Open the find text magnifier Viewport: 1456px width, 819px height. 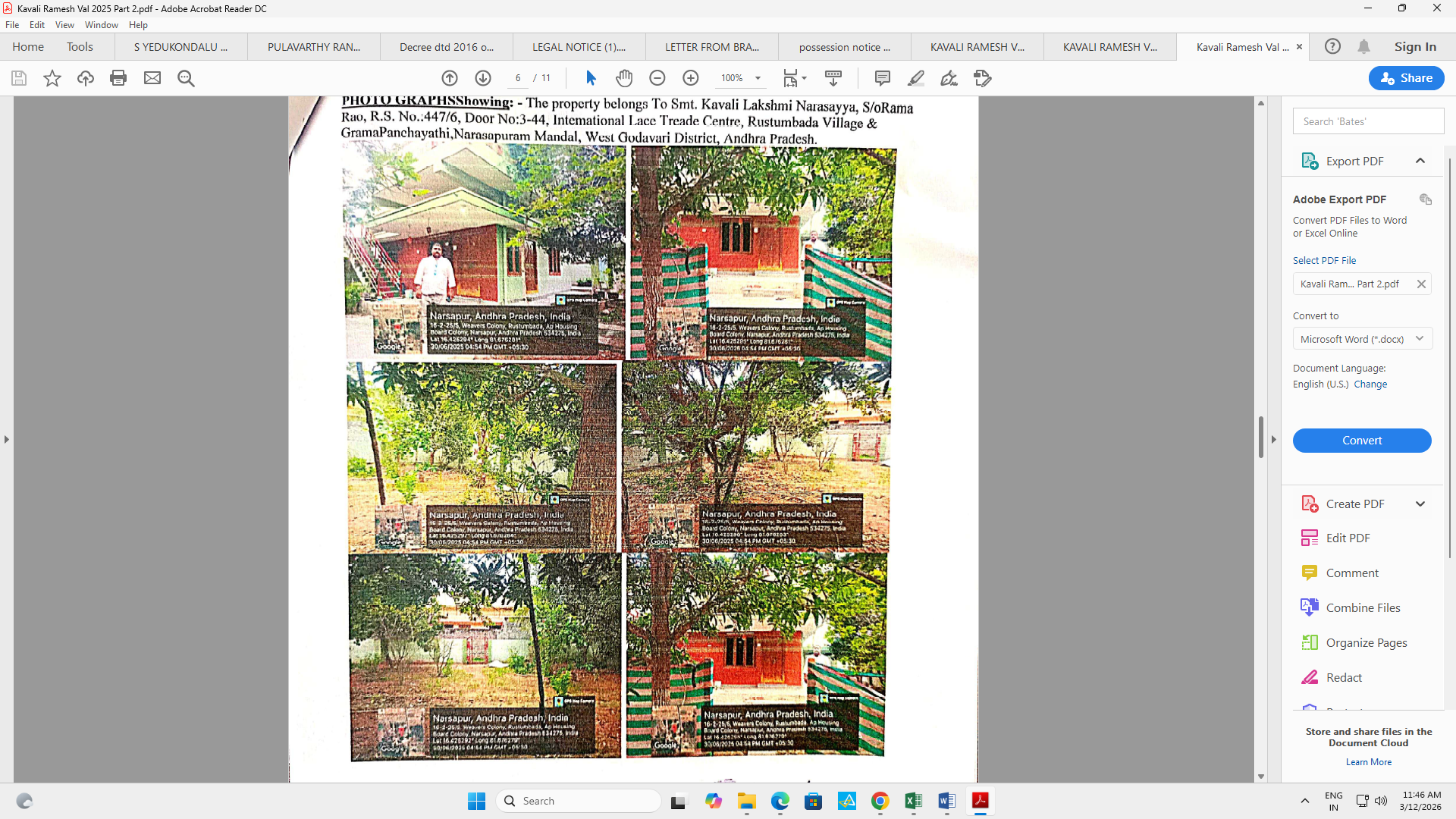point(186,78)
